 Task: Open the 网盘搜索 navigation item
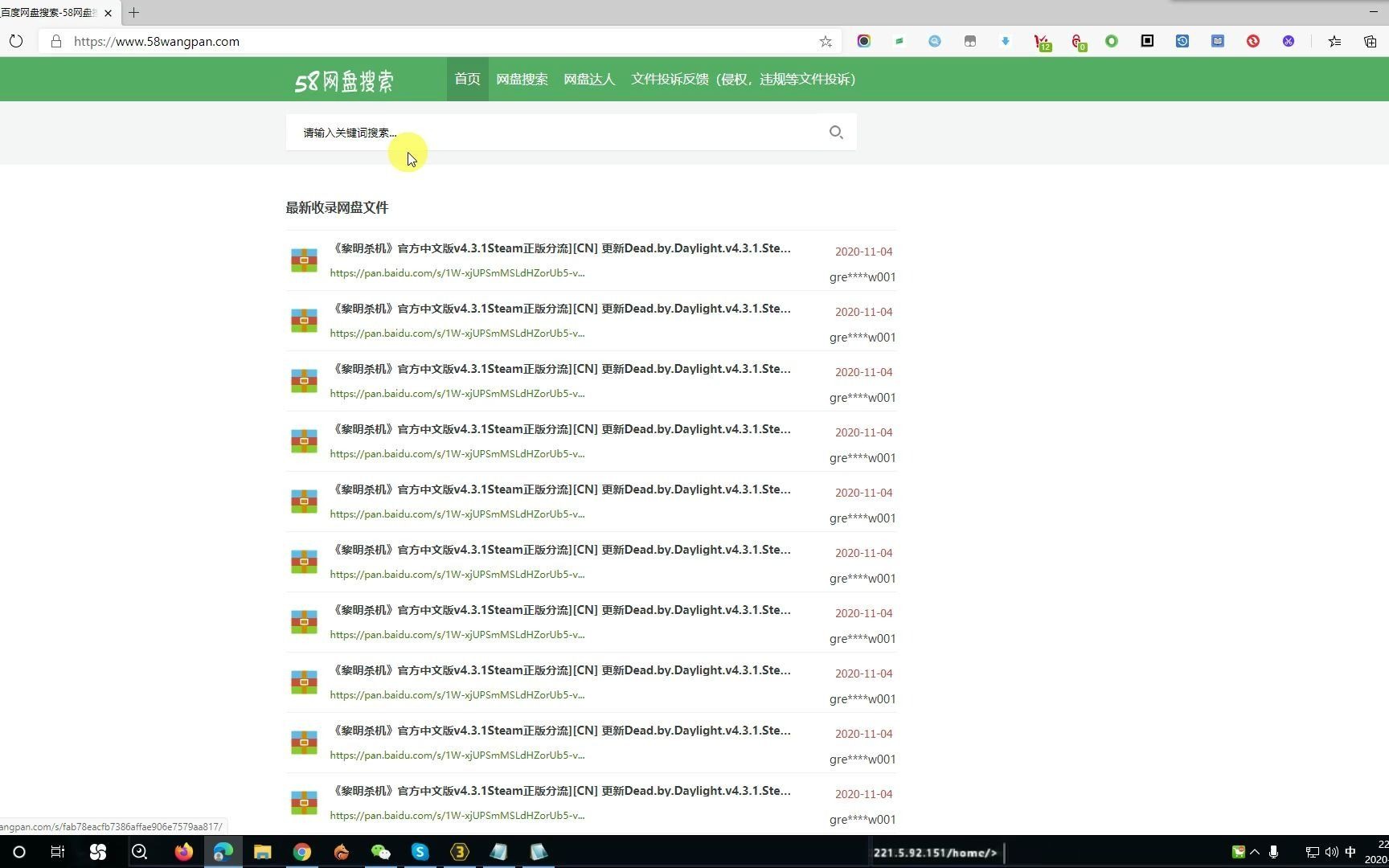(522, 79)
